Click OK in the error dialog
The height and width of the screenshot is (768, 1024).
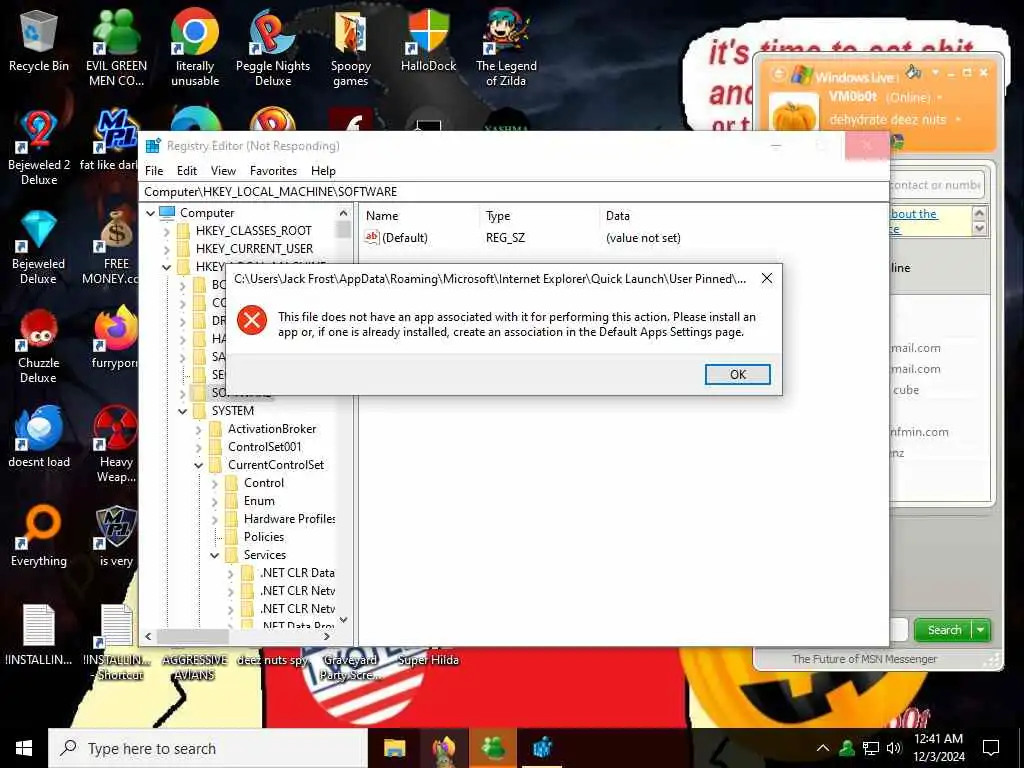pyautogui.click(x=737, y=374)
